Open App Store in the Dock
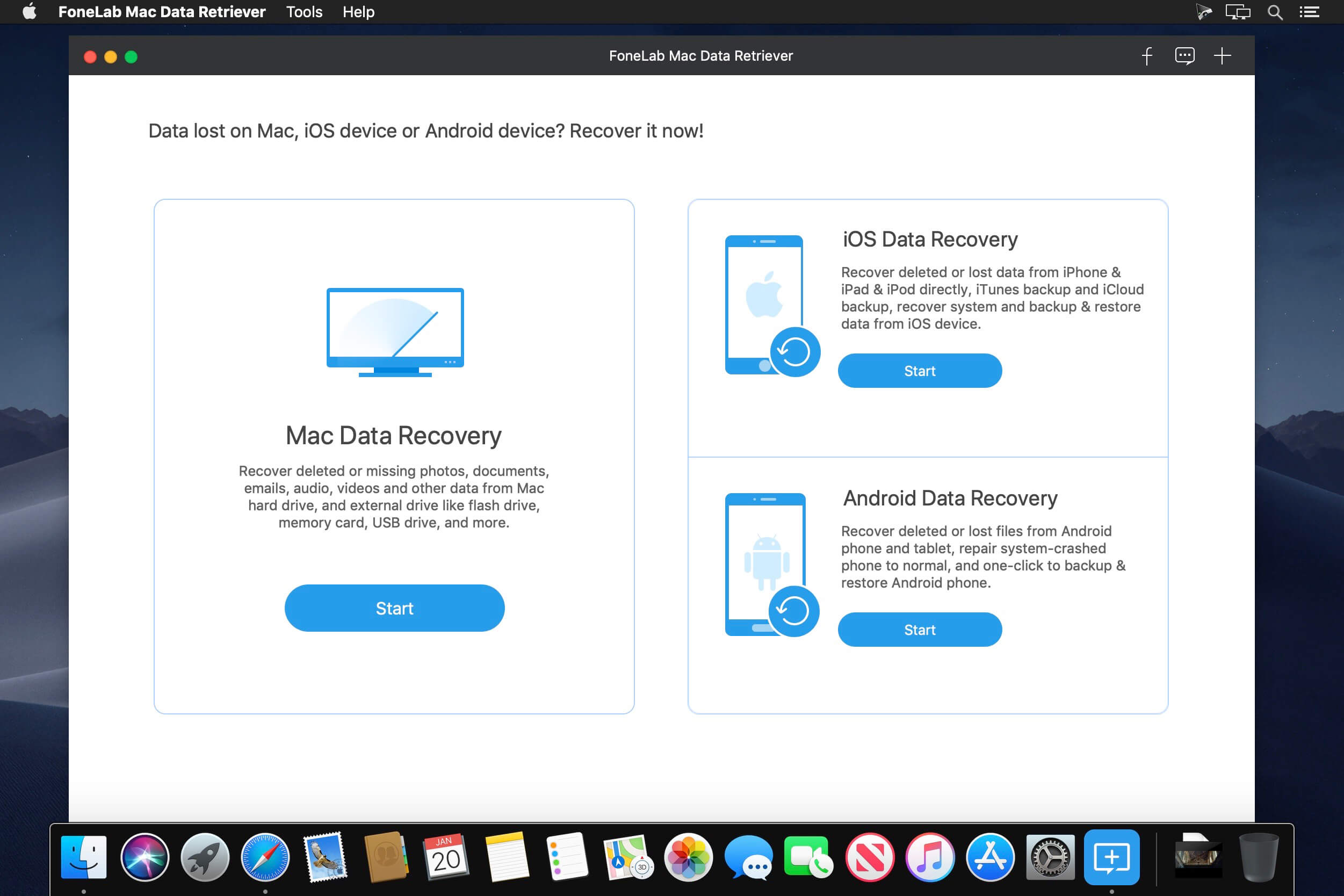Viewport: 1344px width, 896px height. tap(989, 858)
